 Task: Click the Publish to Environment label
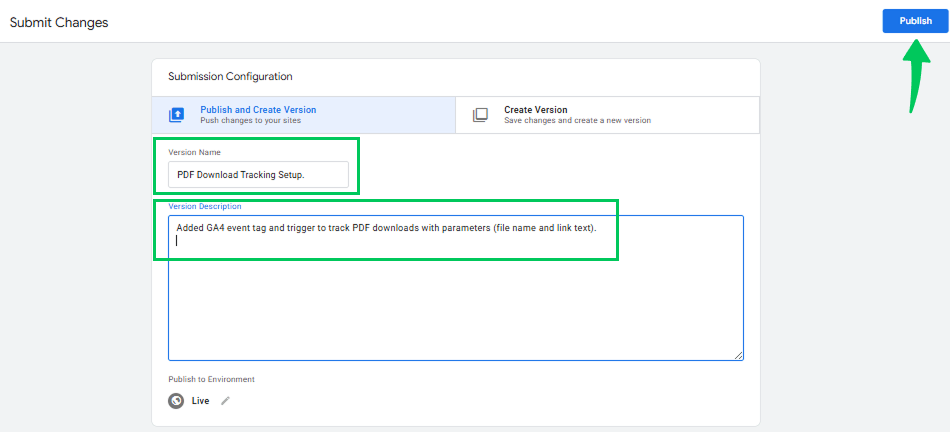coord(211,379)
